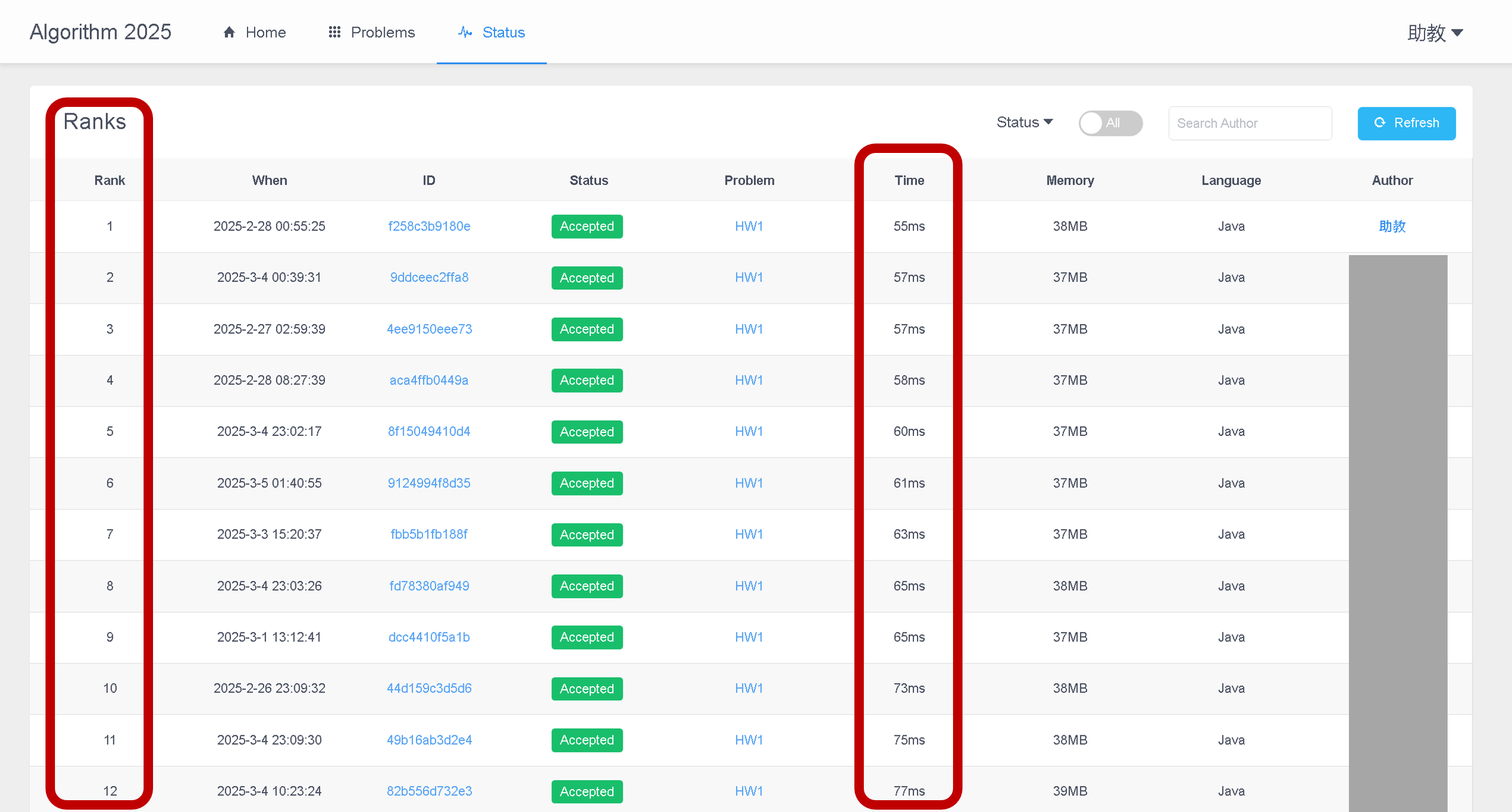The width and height of the screenshot is (1512, 812).
Task: Click the Search Author input field
Action: coord(1250,123)
